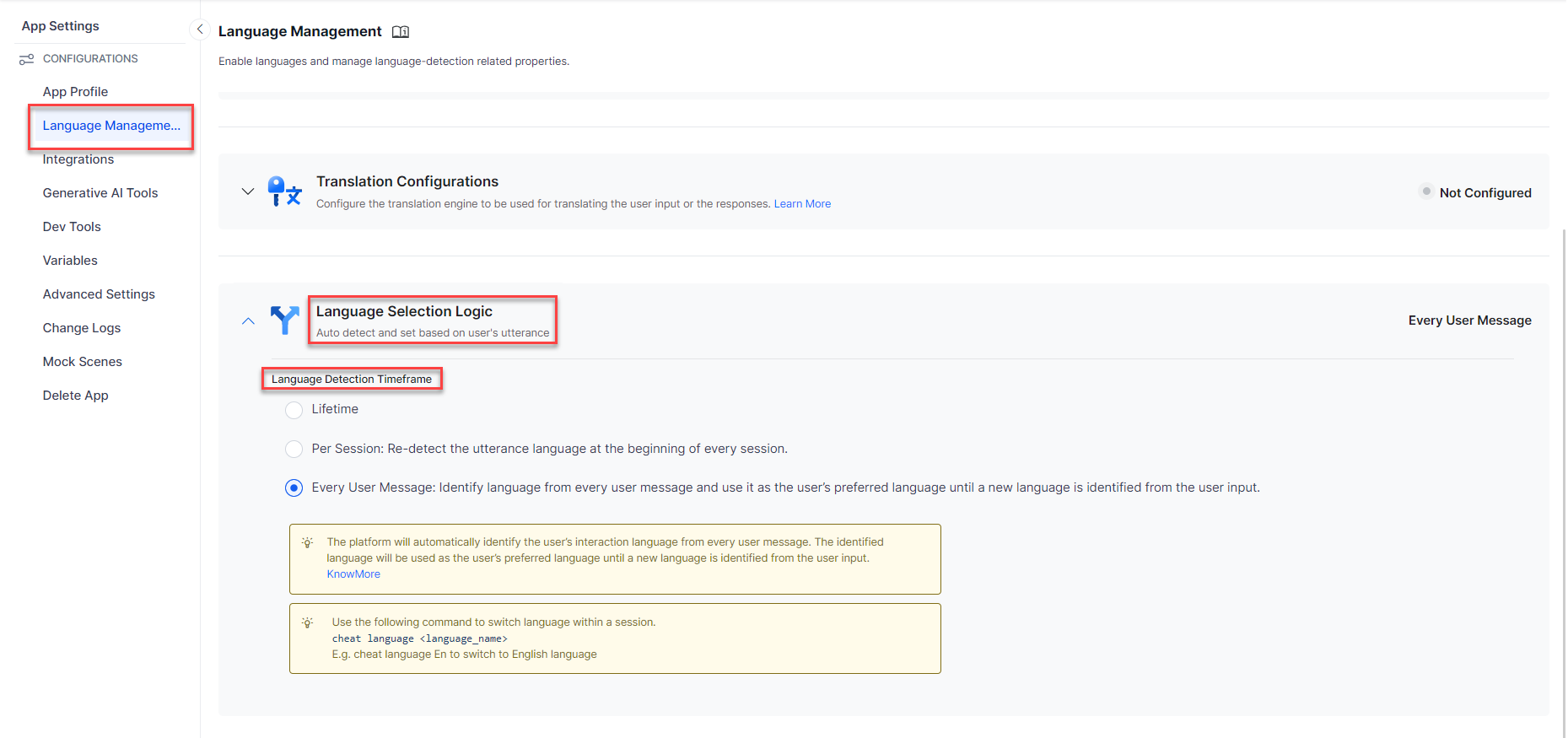Image resolution: width=1568 pixels, height=738 pixels.
Task: Click the lightbulb icon in first tip box
Action: [308, 542]
